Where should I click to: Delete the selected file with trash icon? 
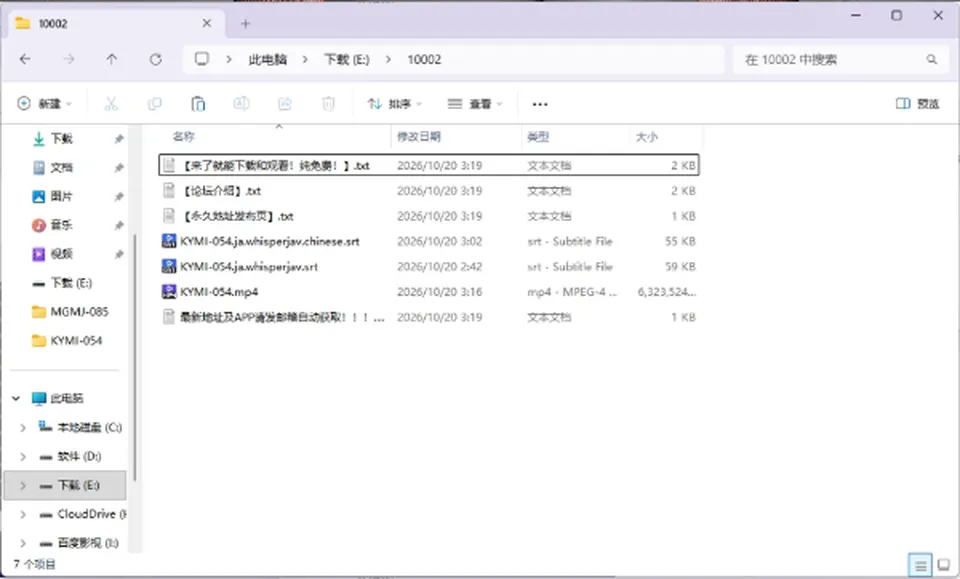[x=328, y=104]
